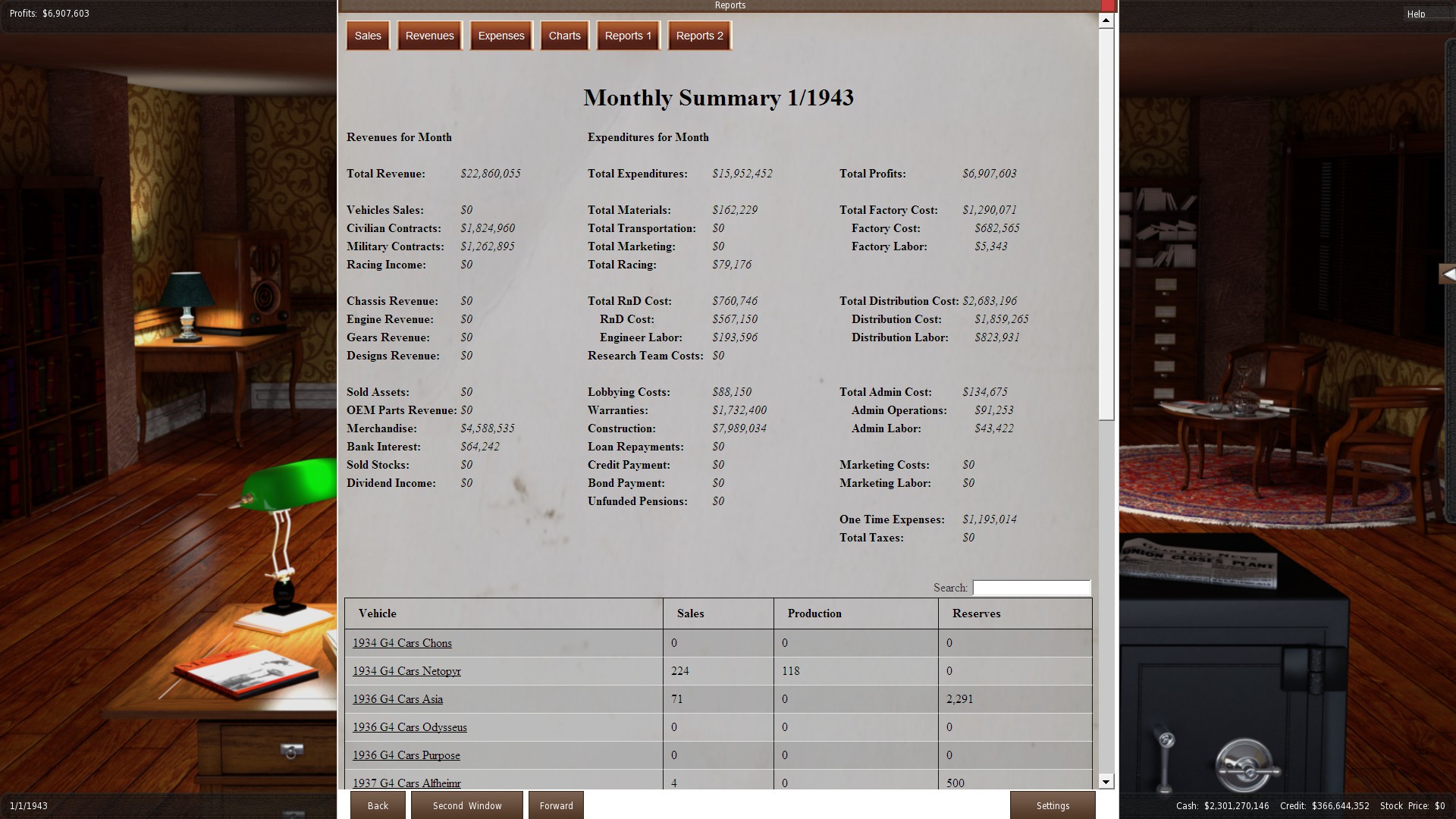The width and height of the screenshot is (1456, 819).
Task: Click the magazine on the desk
Action: [246, 673]
